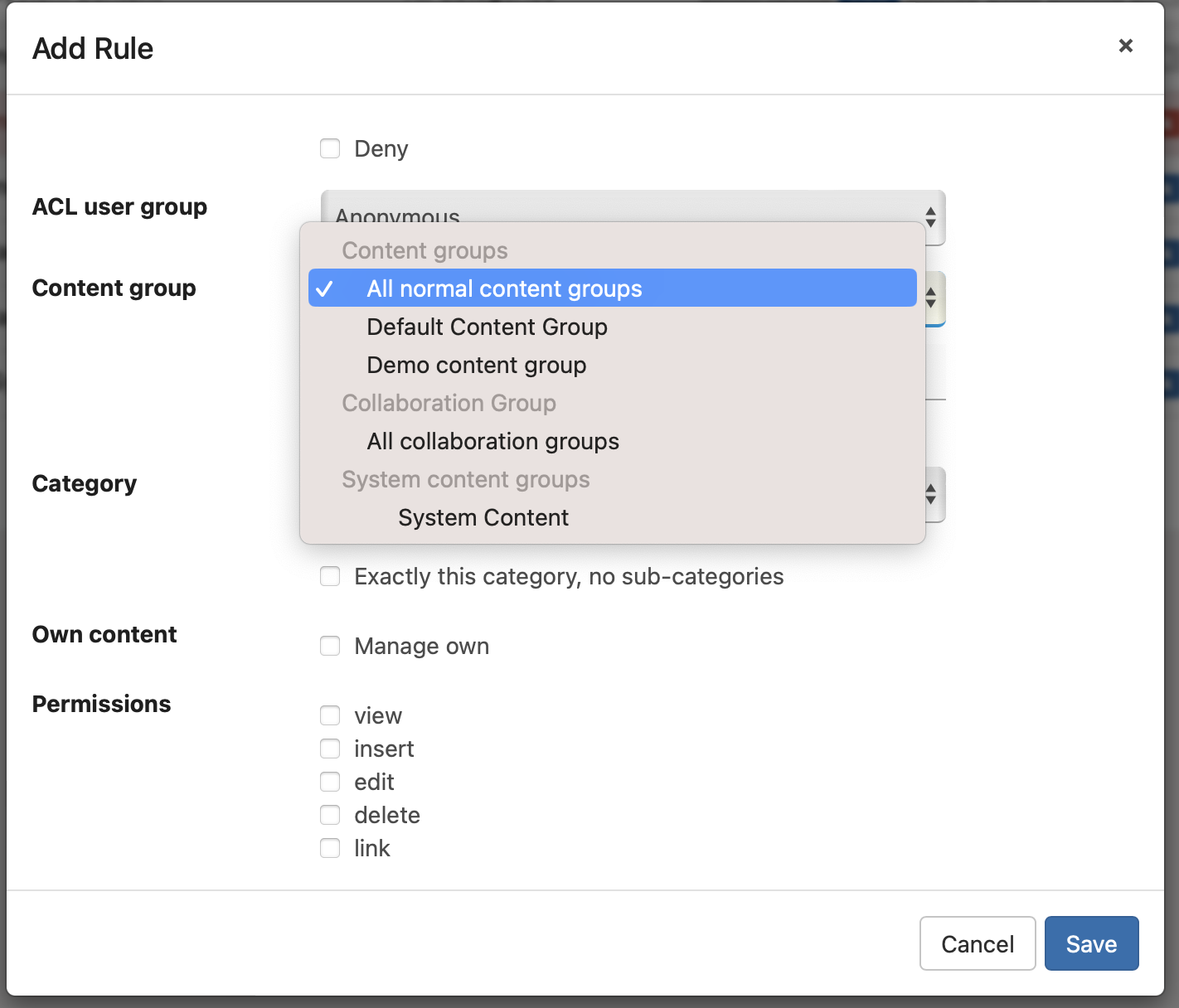The height and width of the screenshot is (1008, 1179).
Task: Select All normal content groups option
Action: [504, 288]
